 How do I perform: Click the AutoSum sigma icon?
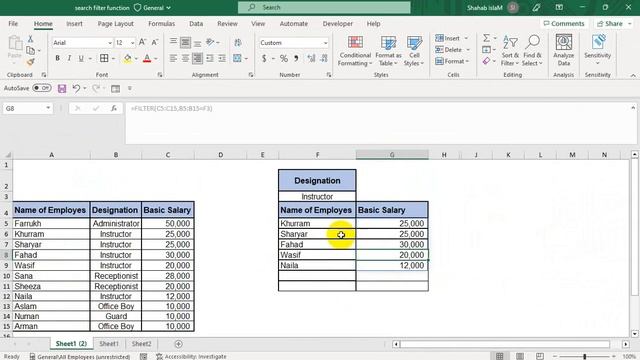tap(486, 38)
